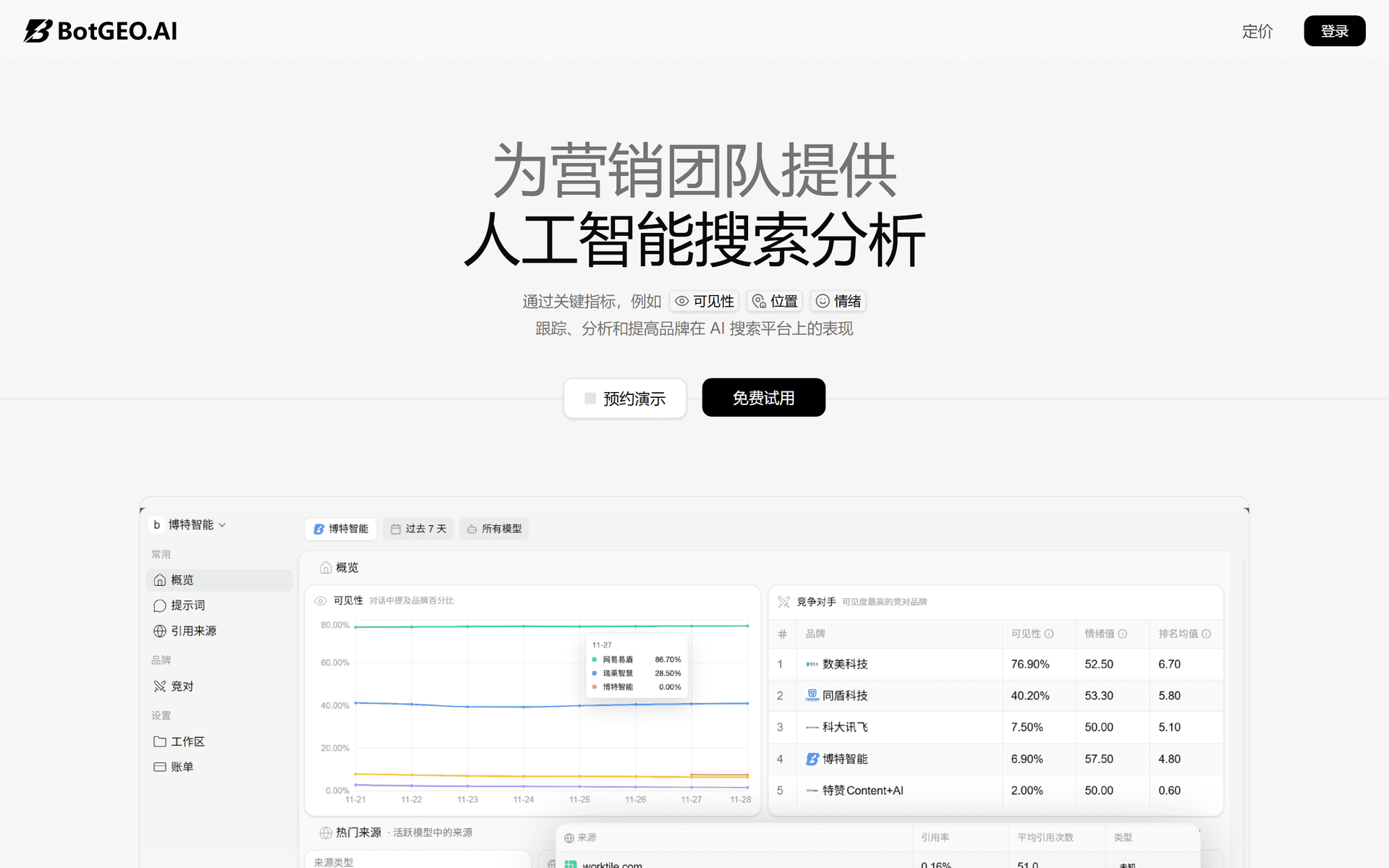
Task: Click the crossed-swords icon beside 竞对
Action: tap(160, 686)
